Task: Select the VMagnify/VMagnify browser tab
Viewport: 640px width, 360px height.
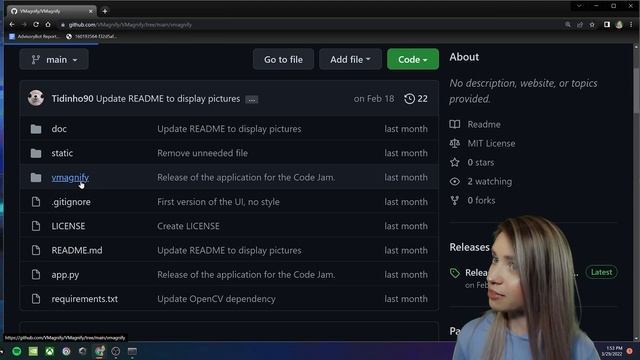Action: (51, 11)
